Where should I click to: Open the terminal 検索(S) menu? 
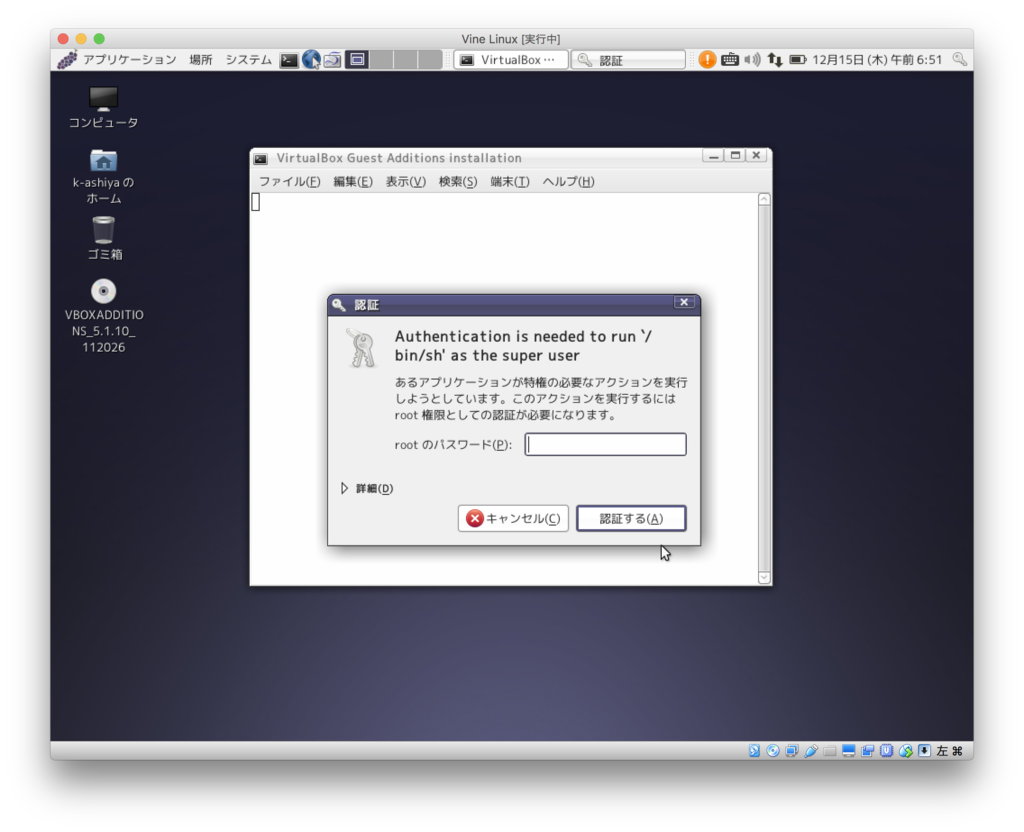(458, 182)
